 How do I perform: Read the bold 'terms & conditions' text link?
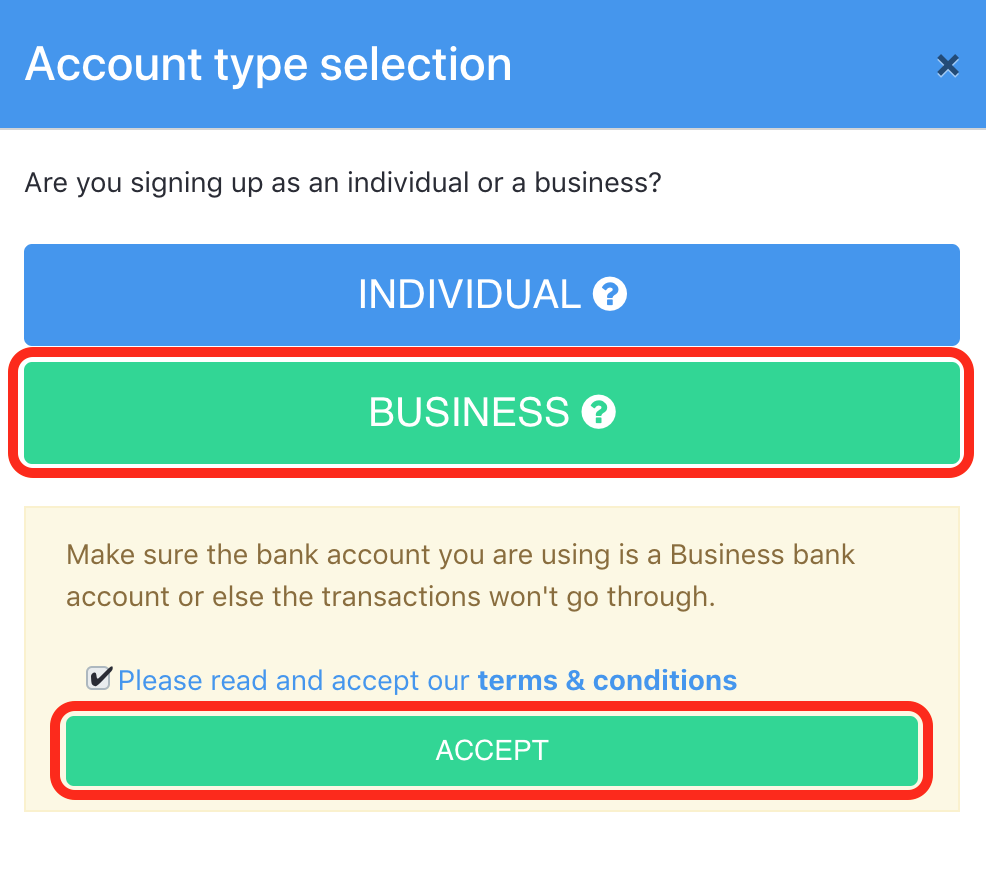coord(607,681)
